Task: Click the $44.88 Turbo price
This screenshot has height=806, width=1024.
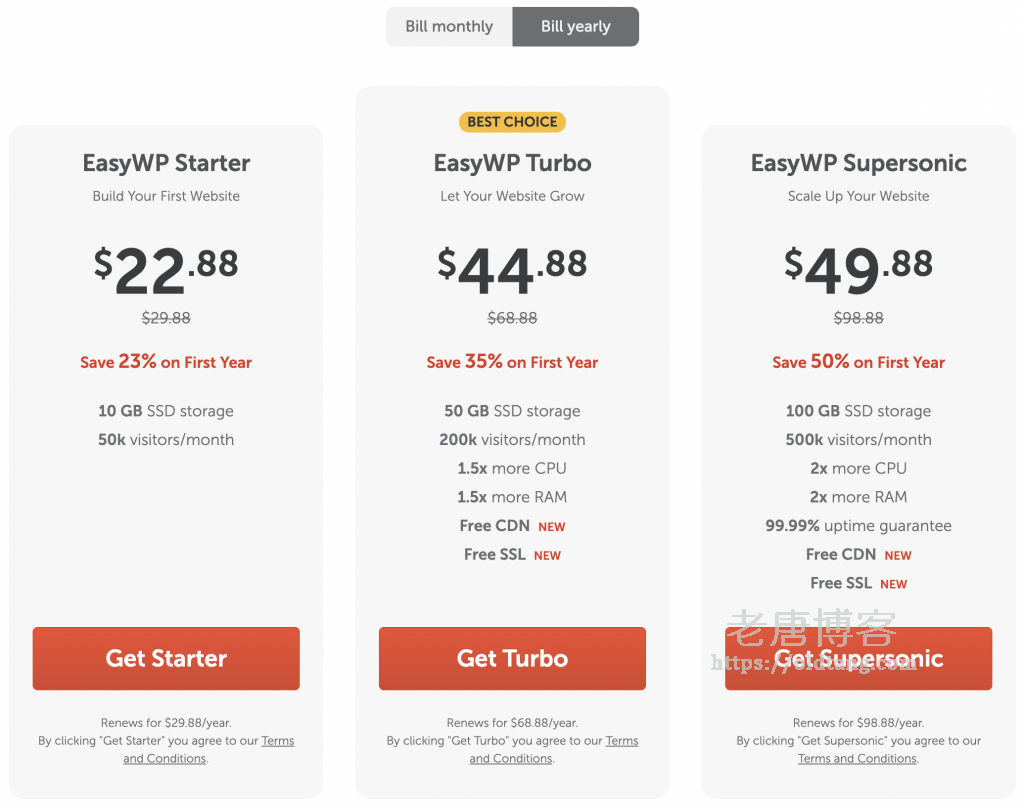Action: click(512, 270)
